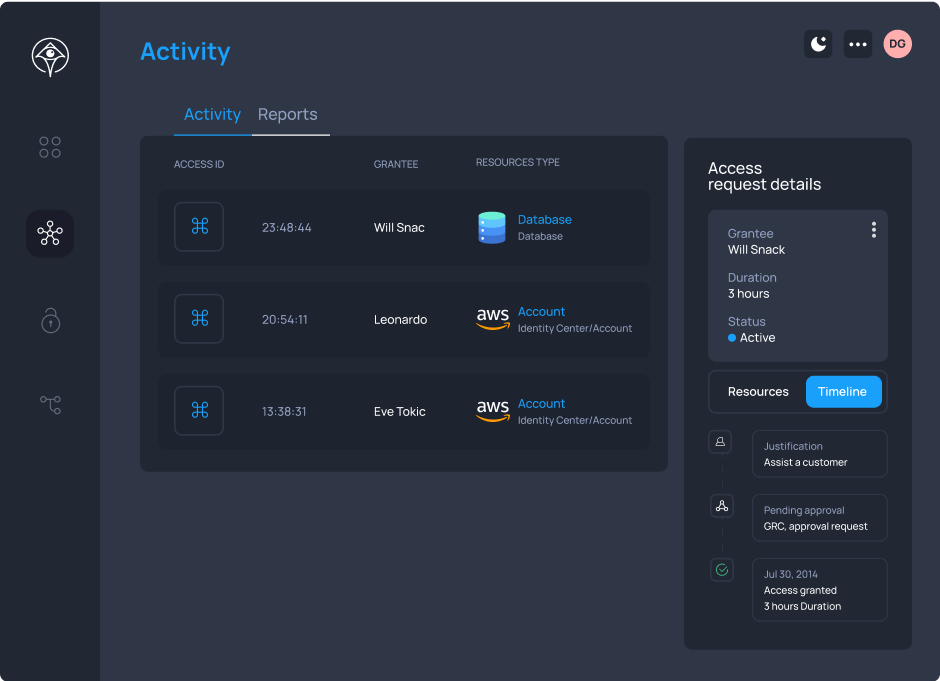940x681 pixels.
Task: Click the eye logo in the sidebar
Action: (49, 57)
